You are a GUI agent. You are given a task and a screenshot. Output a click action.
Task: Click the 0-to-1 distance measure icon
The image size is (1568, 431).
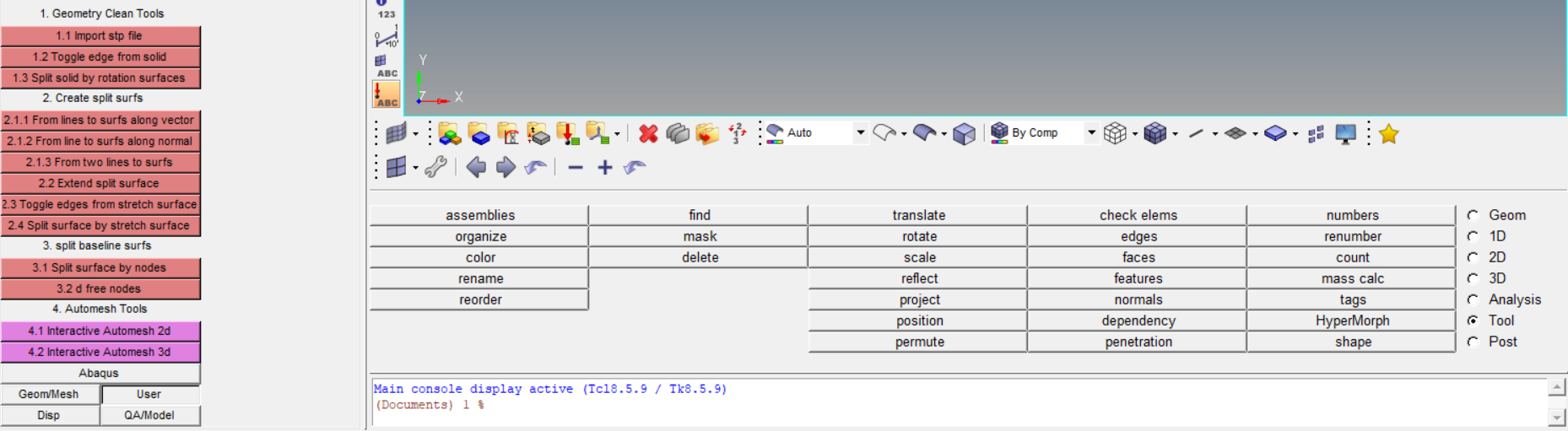pyautogui.click(x=387, y=37)
